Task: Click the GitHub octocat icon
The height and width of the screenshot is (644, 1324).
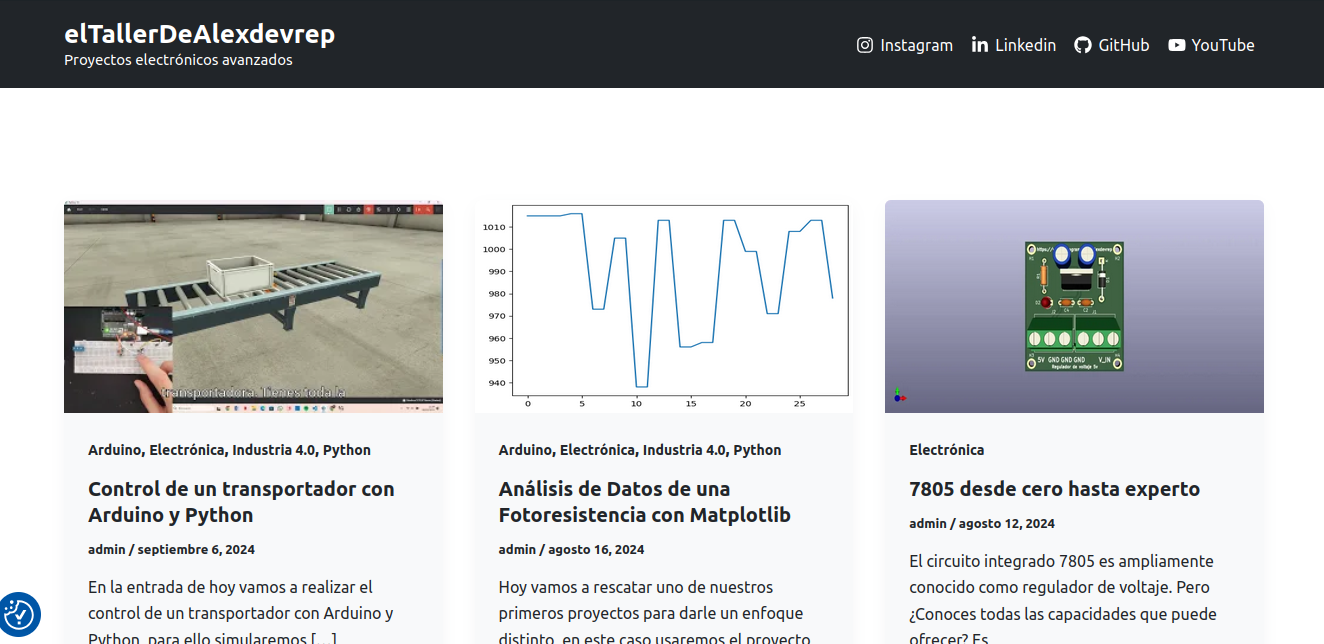Action: pos(1083,45)
